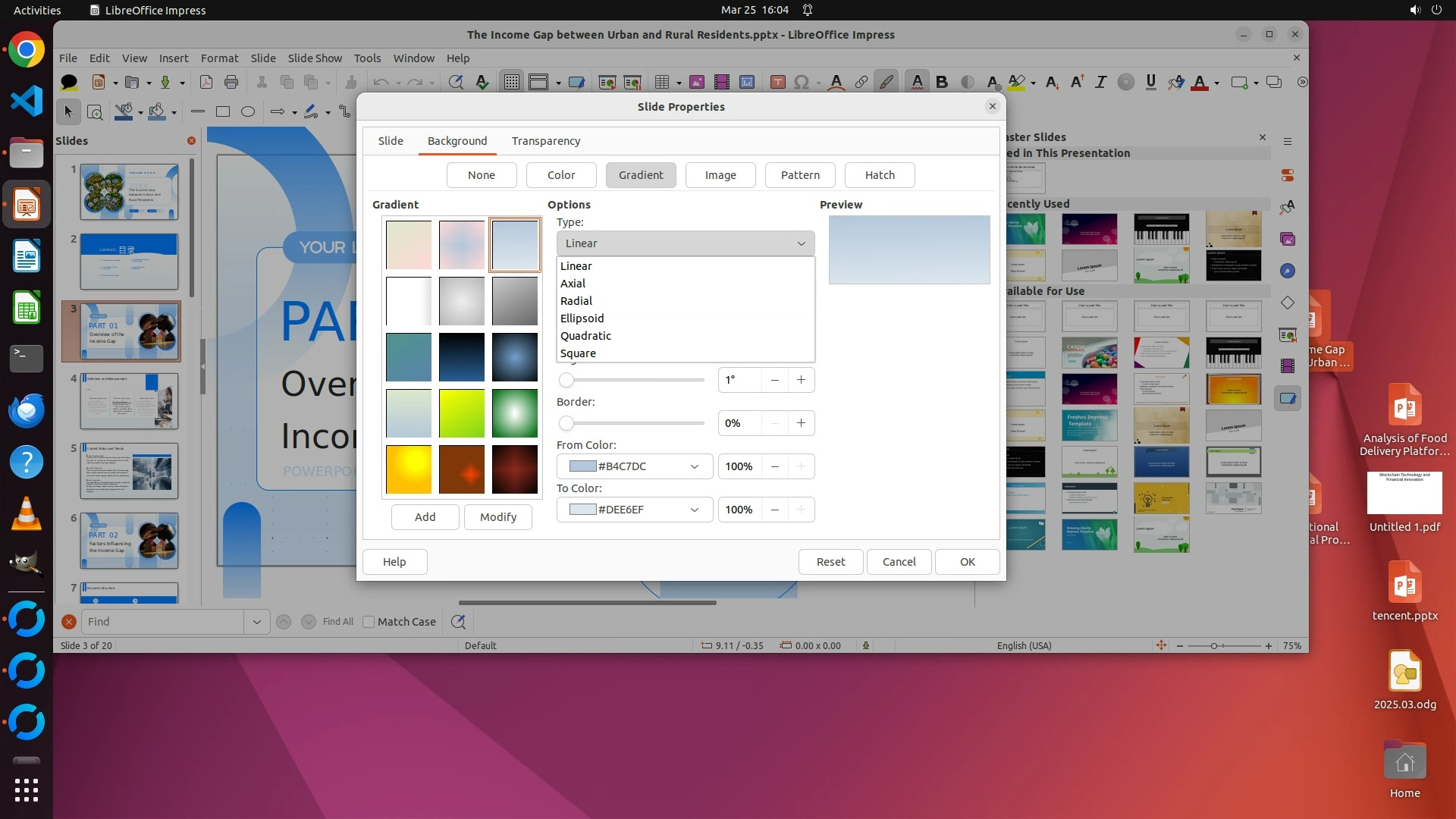Select the ellipse drawing tool
Image resolution: width=1456 pixels, height=819 pixels.
tap(247, 111)
